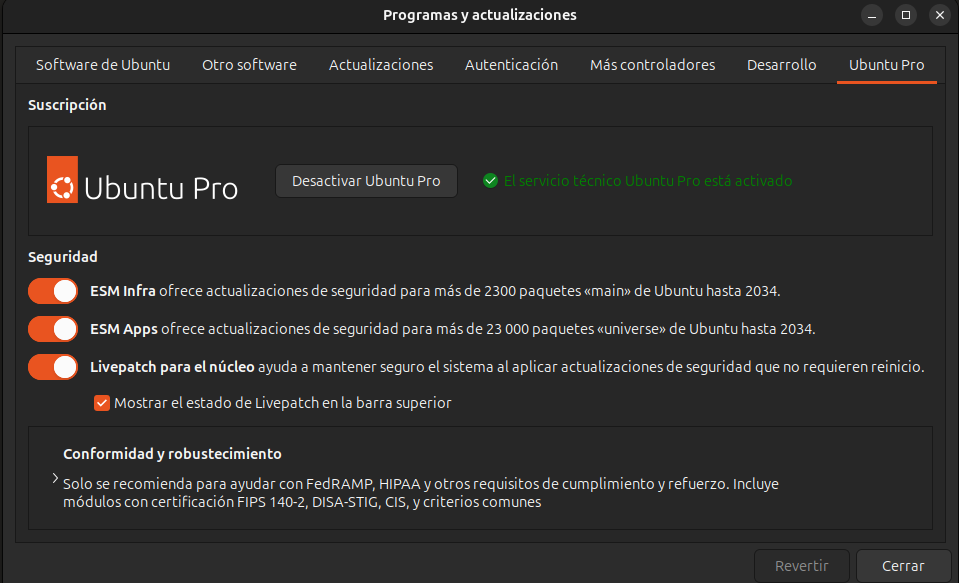Uncheck Mostrar el estado de Livepatch

coord(102,403)
